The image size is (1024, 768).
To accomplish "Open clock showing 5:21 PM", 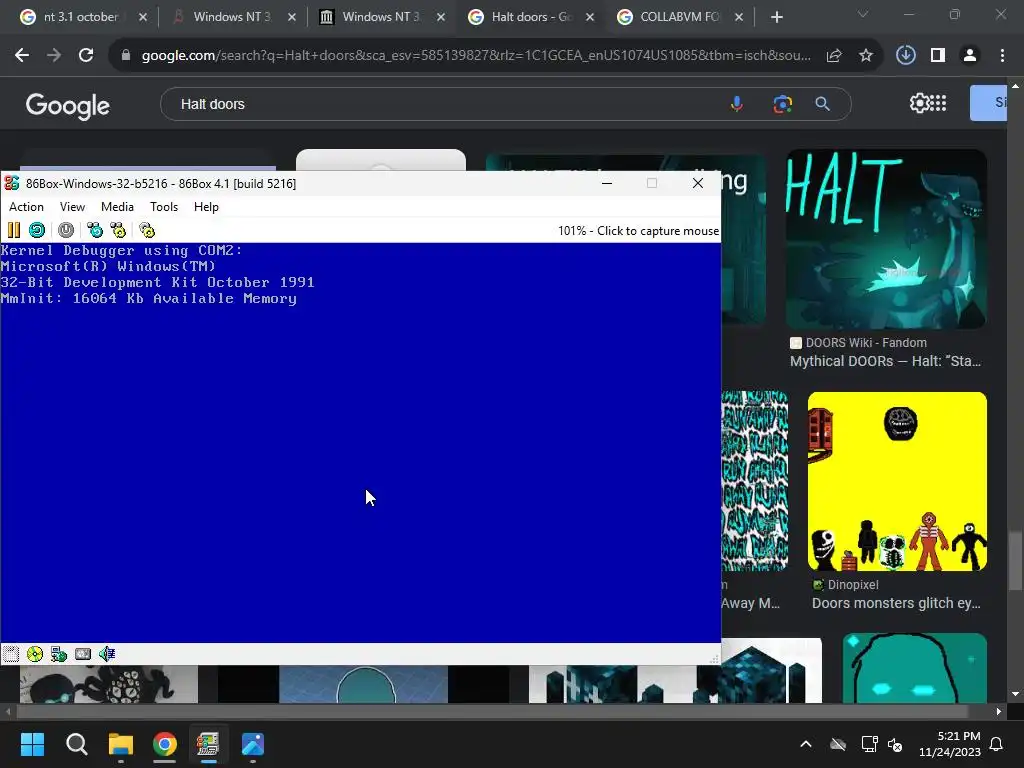I will pyautogui.click(x=950, y=744).
